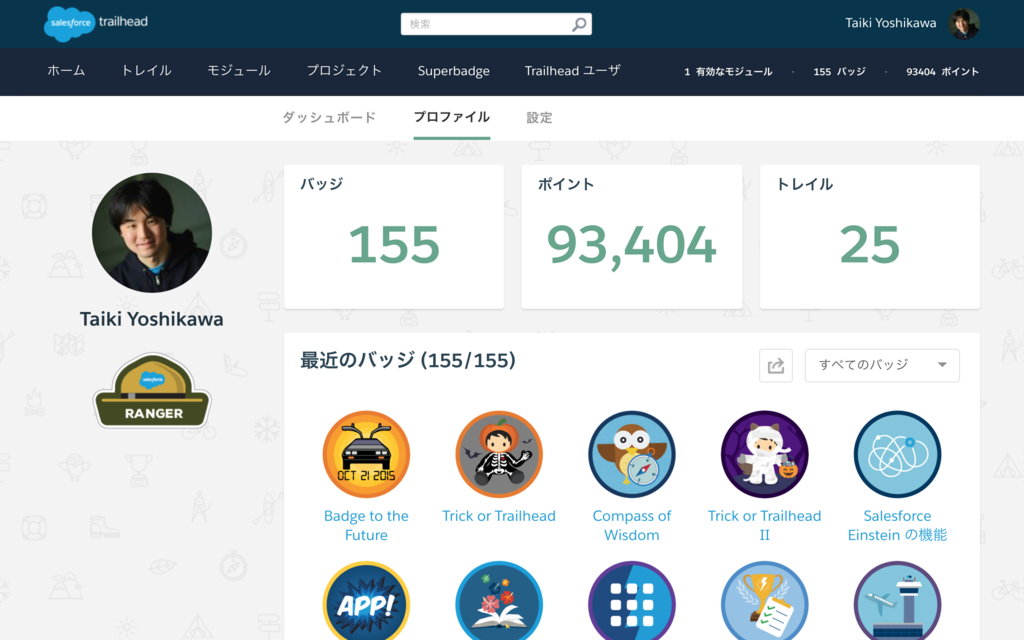This screenshot has height=640, width=1024.
Task: Click the ポイント 93,404 stat card
Action: [632, 236]
